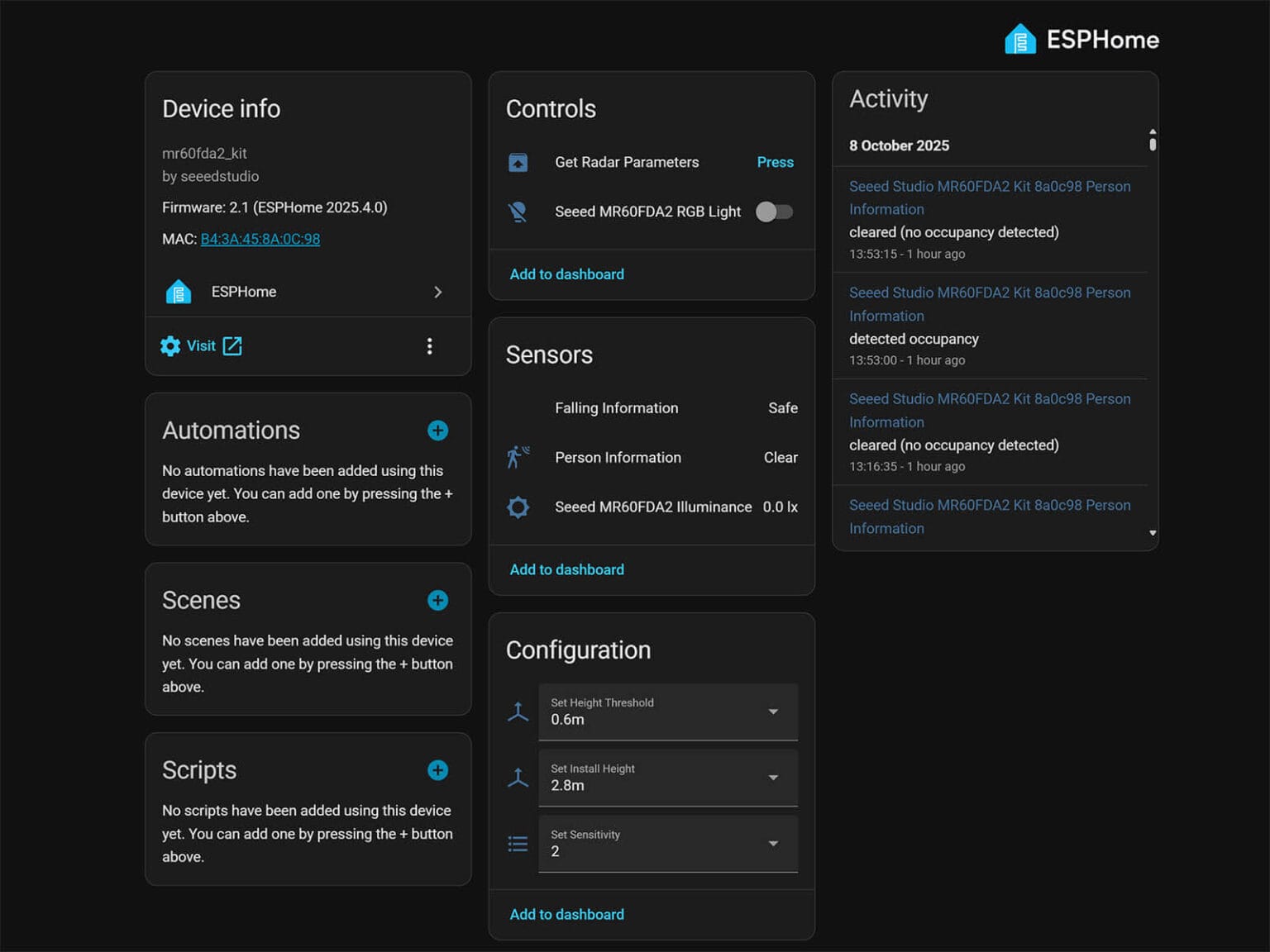This screenshot has height=952, width=1270.
Task: Click the ESPHome logo in header
Action: pos(1081,40)
